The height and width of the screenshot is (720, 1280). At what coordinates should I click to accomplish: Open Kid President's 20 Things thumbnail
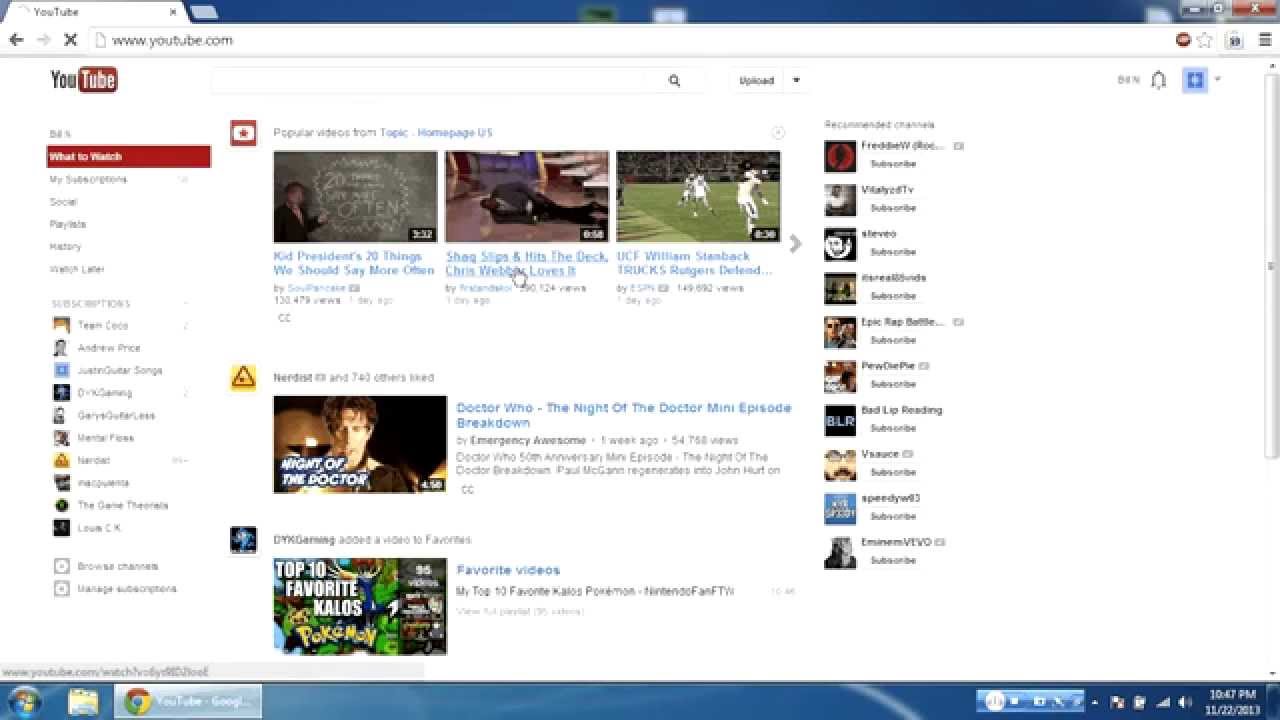pyautogui.click(x=355, y=197)
